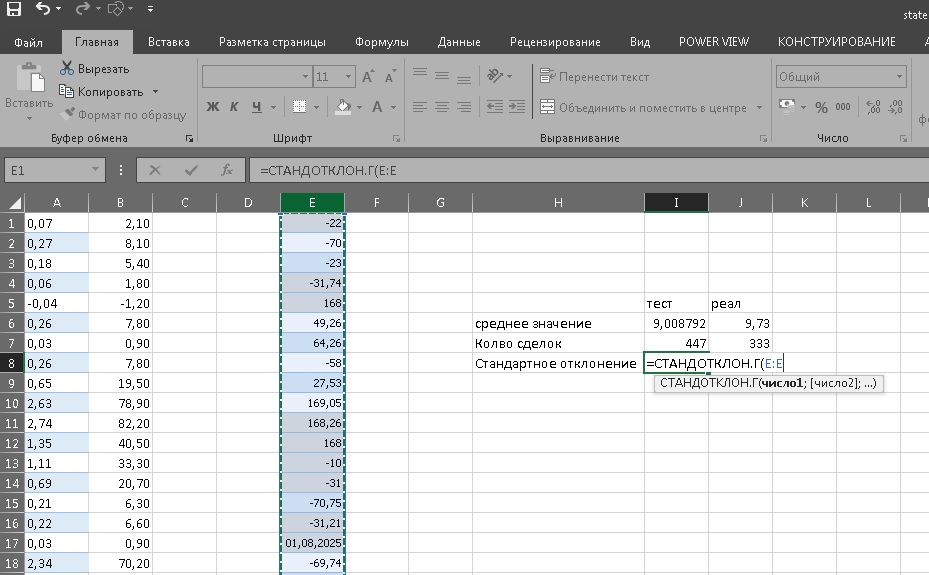Image resolution: width=929 pixels, height=575 pixels.
Task: Click the cell borders icon
Action: pyautogui.click(x=299, y=107)
